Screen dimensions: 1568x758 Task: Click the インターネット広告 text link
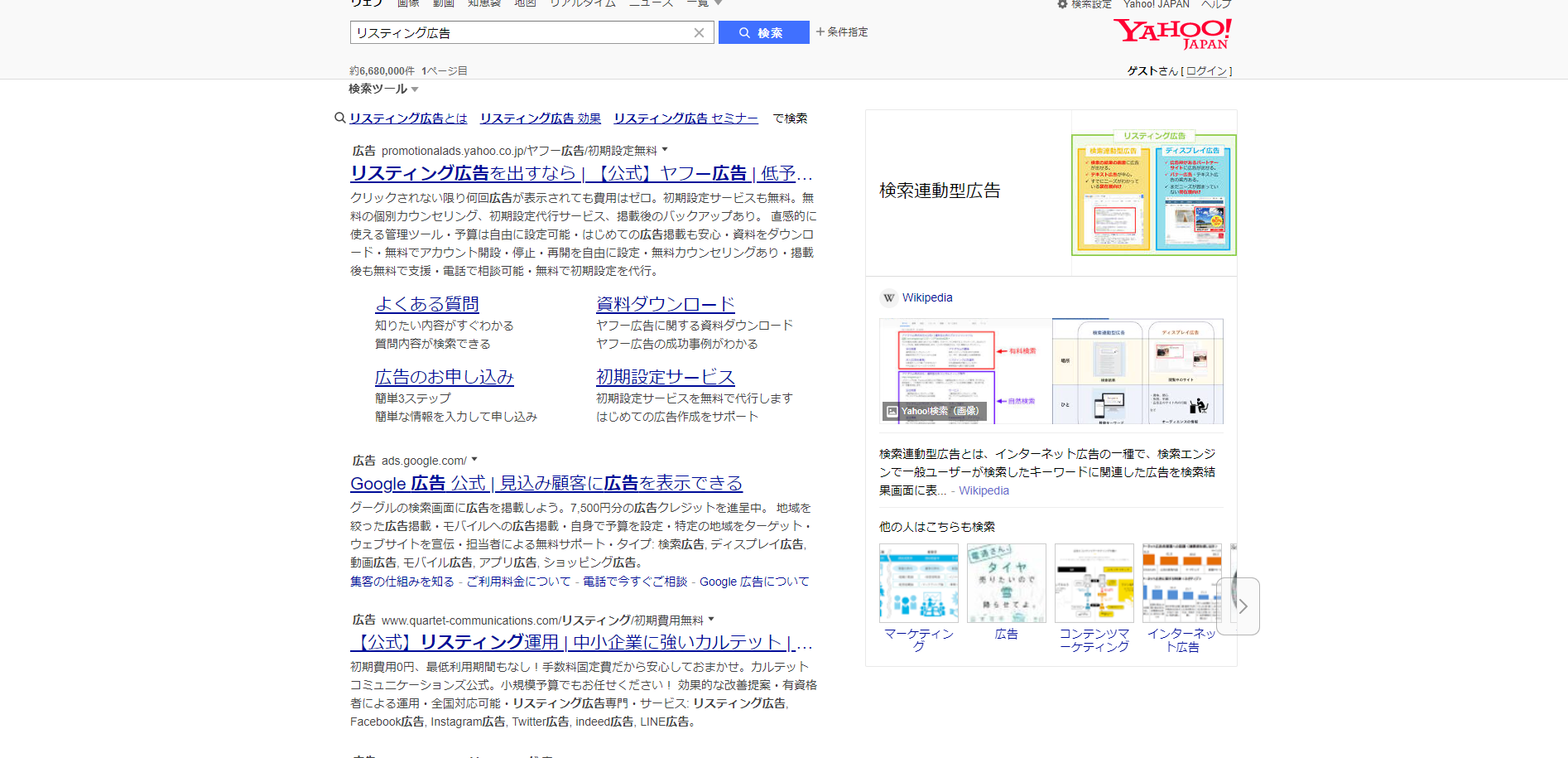pos(1182,640)
